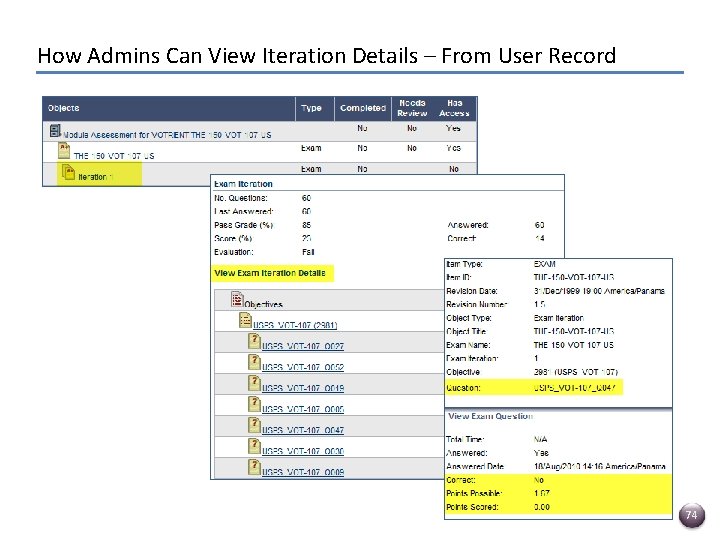Click the red Objectives list icon
Screen dimensions: 720x540
click(237, 299)
